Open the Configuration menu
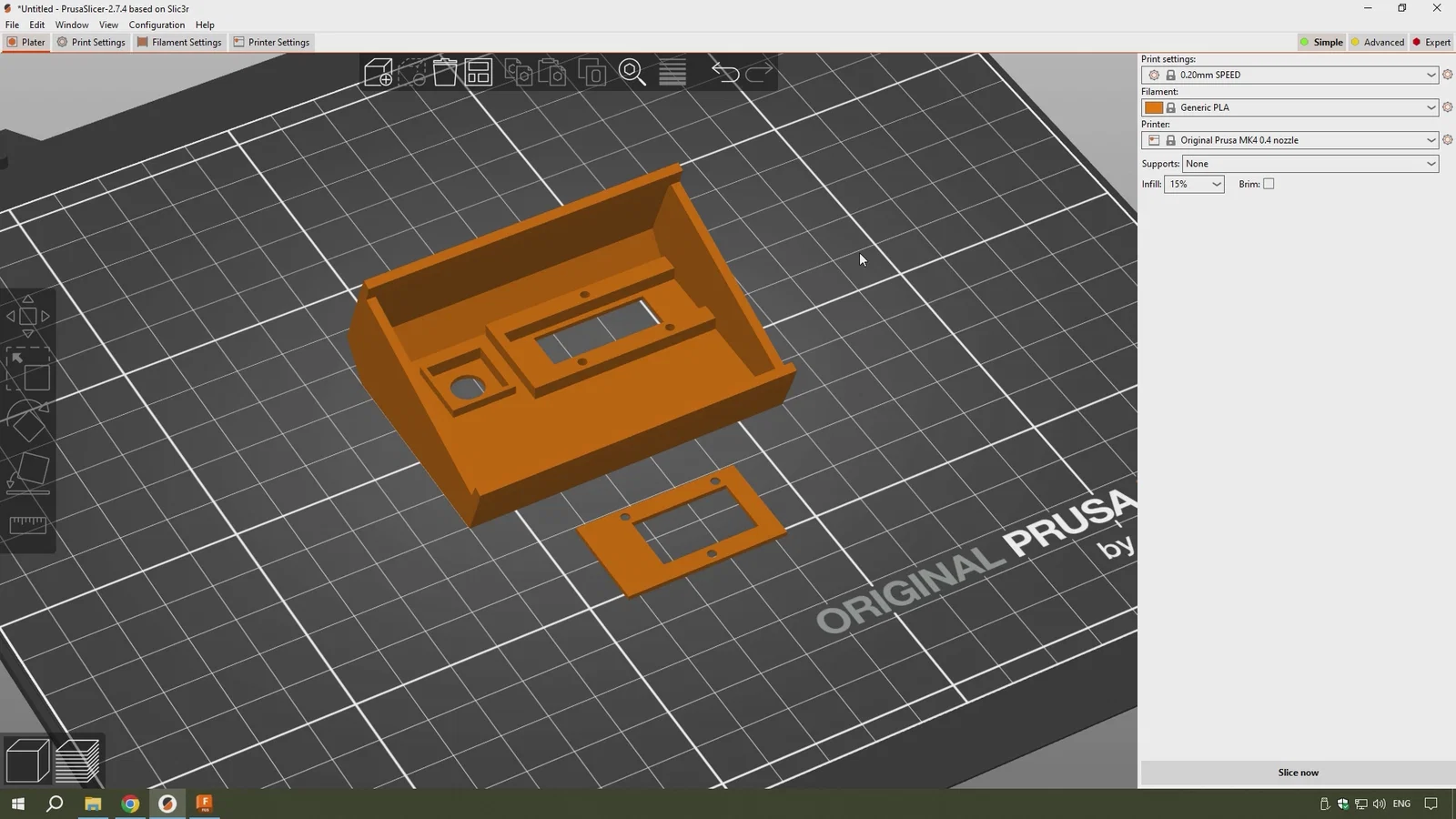Viewport: 1456px width, 819px height. 157,25
